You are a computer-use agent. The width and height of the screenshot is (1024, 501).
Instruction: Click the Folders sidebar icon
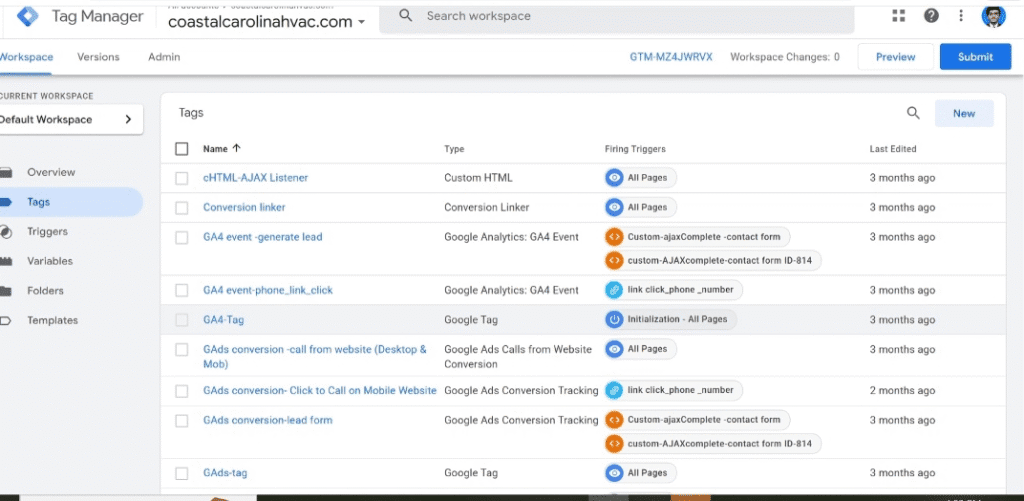6,291
